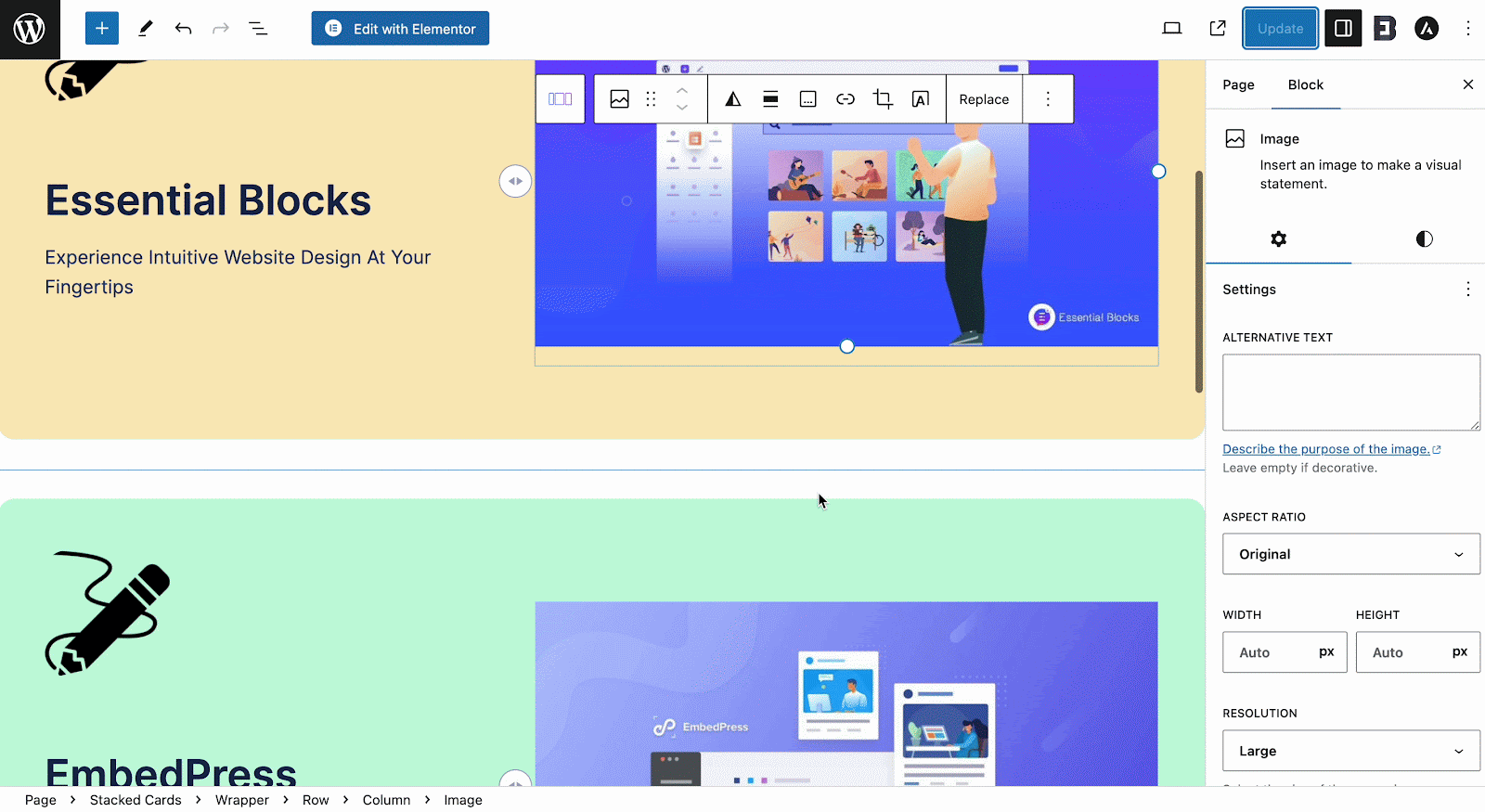Select Stacked Cards in the breadcrumb
This screenshot has width=1485, height=812.
point(136,800)
